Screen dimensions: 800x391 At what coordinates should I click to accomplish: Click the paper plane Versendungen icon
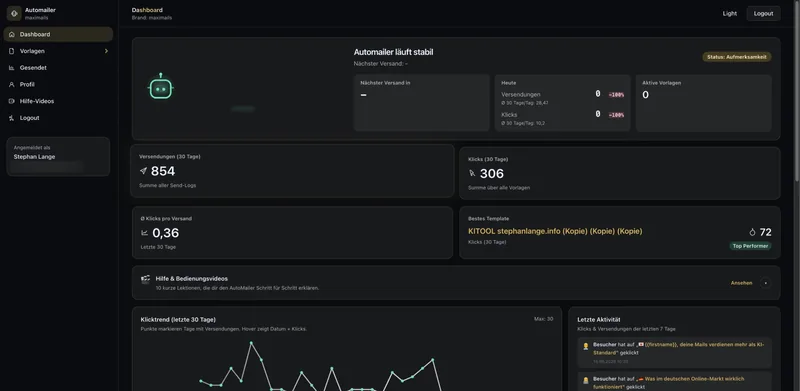coord(143,171)
